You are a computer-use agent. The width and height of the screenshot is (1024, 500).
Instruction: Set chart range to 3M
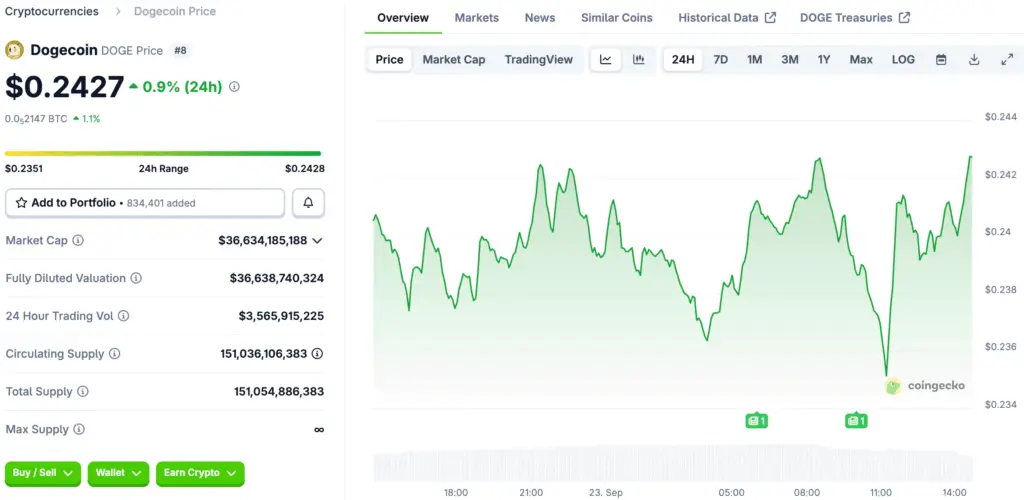click(x=790, y=59)
